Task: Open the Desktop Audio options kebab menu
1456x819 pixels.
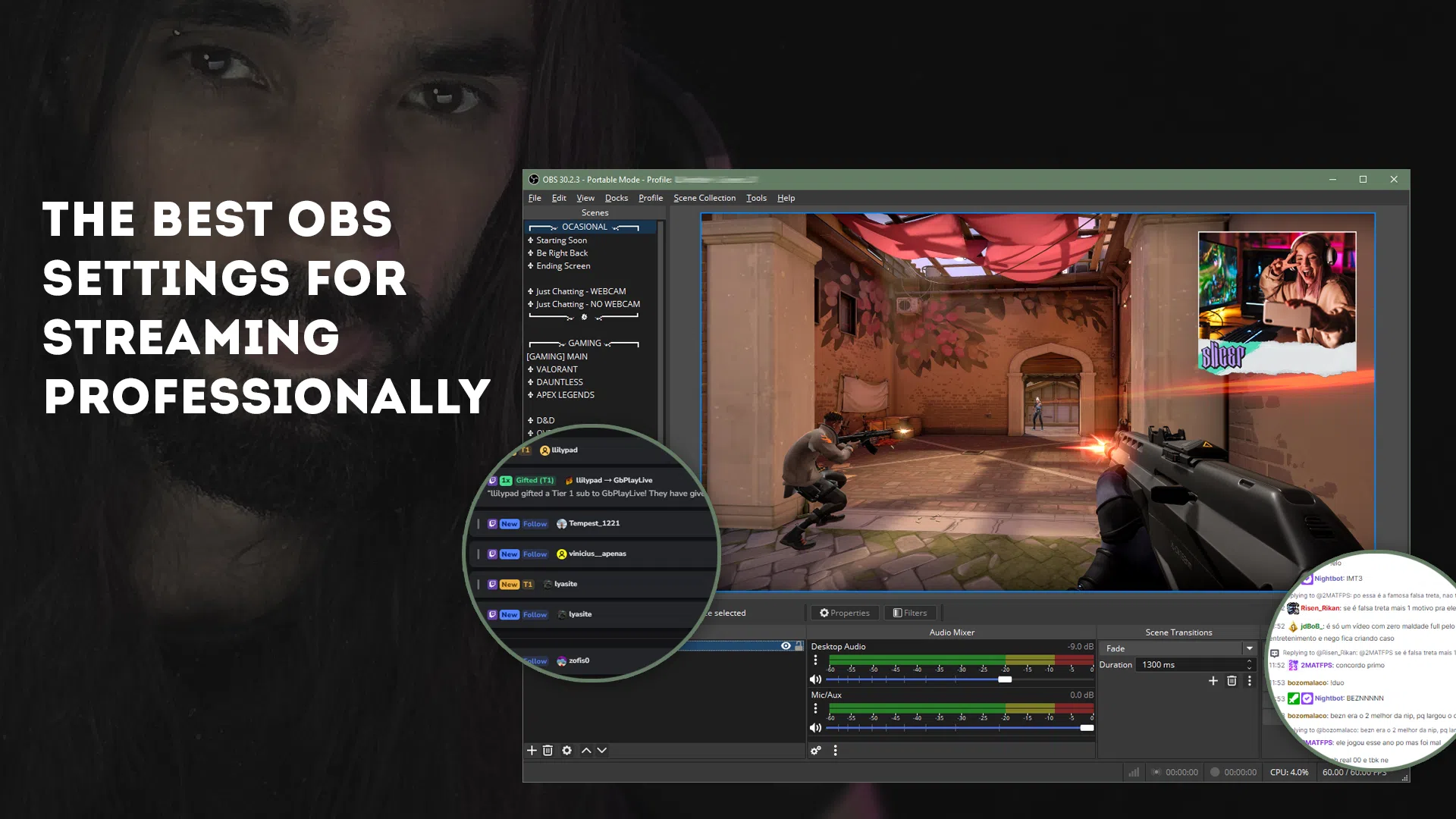Action: (815, 660)
